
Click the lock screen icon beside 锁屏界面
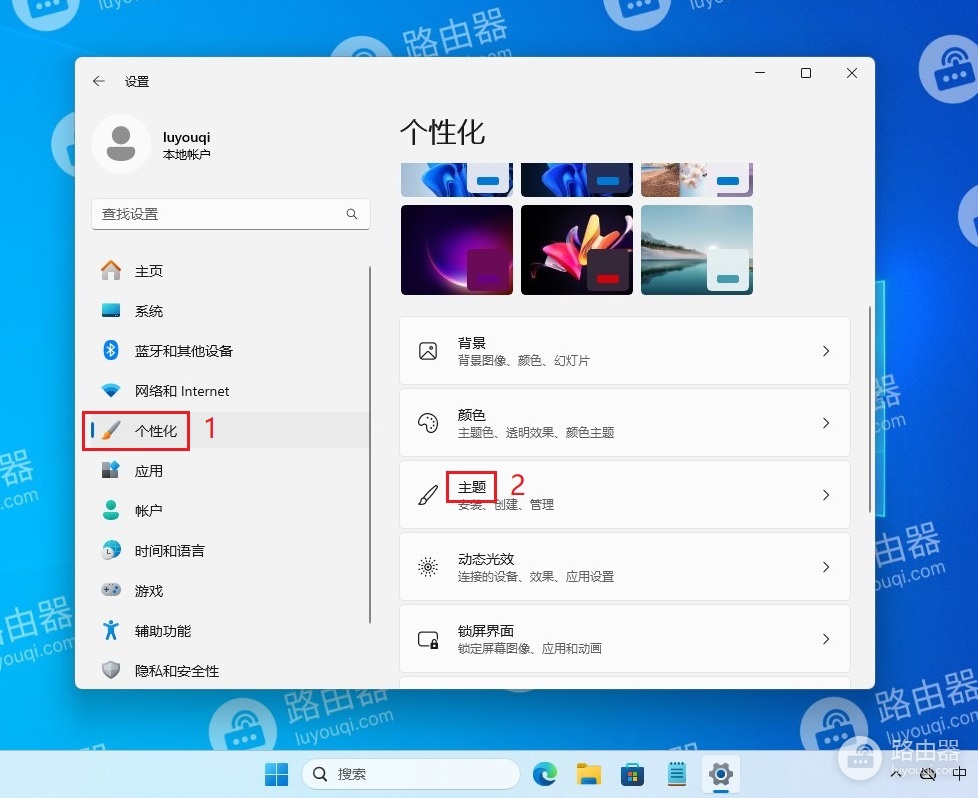click(428, 639)
